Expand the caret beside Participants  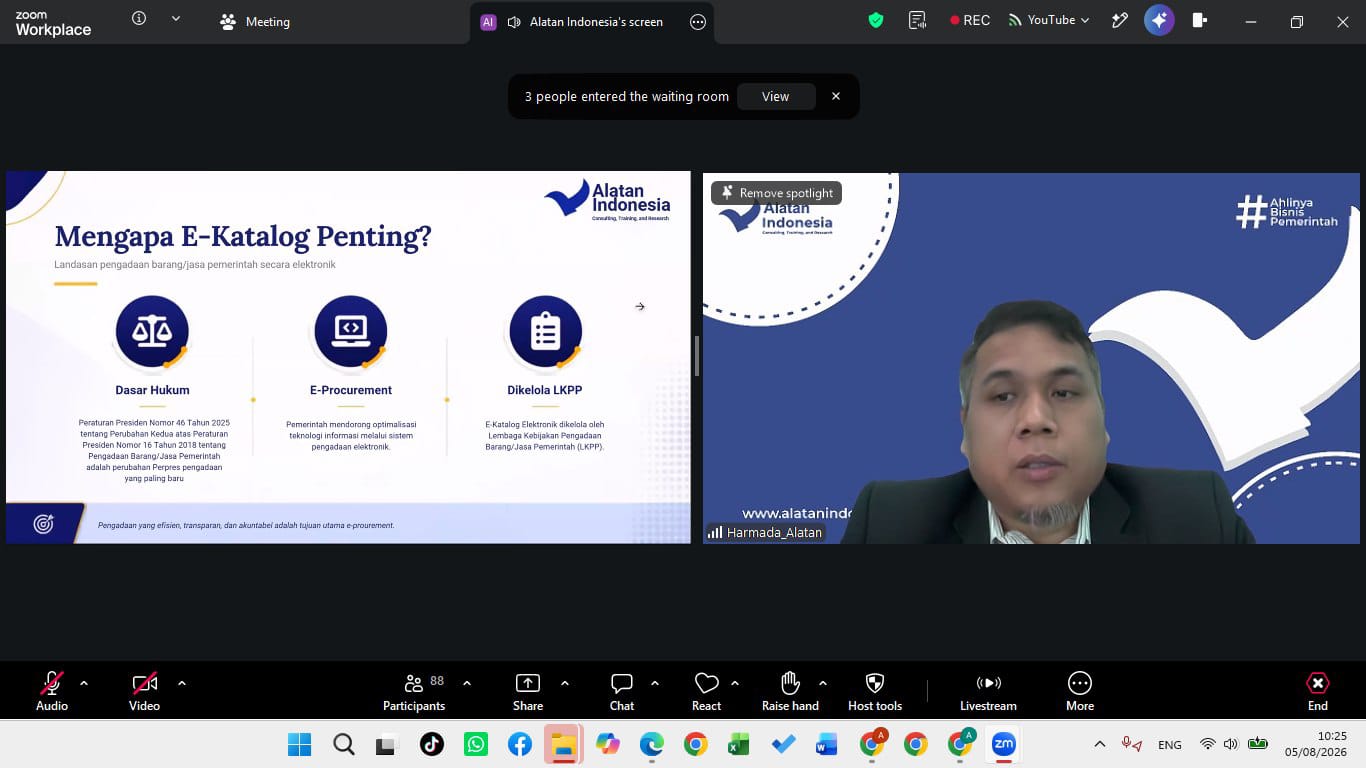pos(467,683)
